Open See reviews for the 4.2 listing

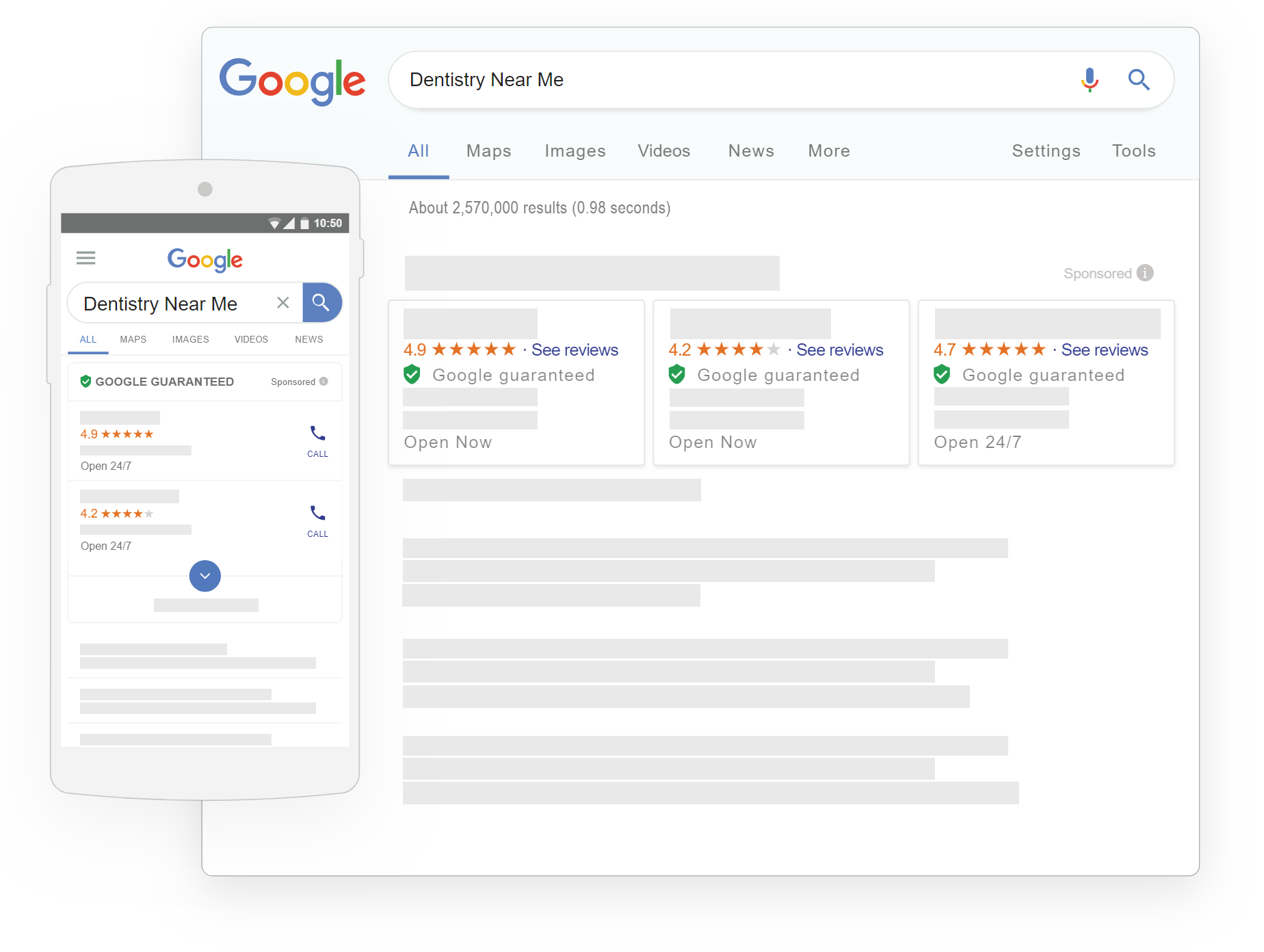840,350
